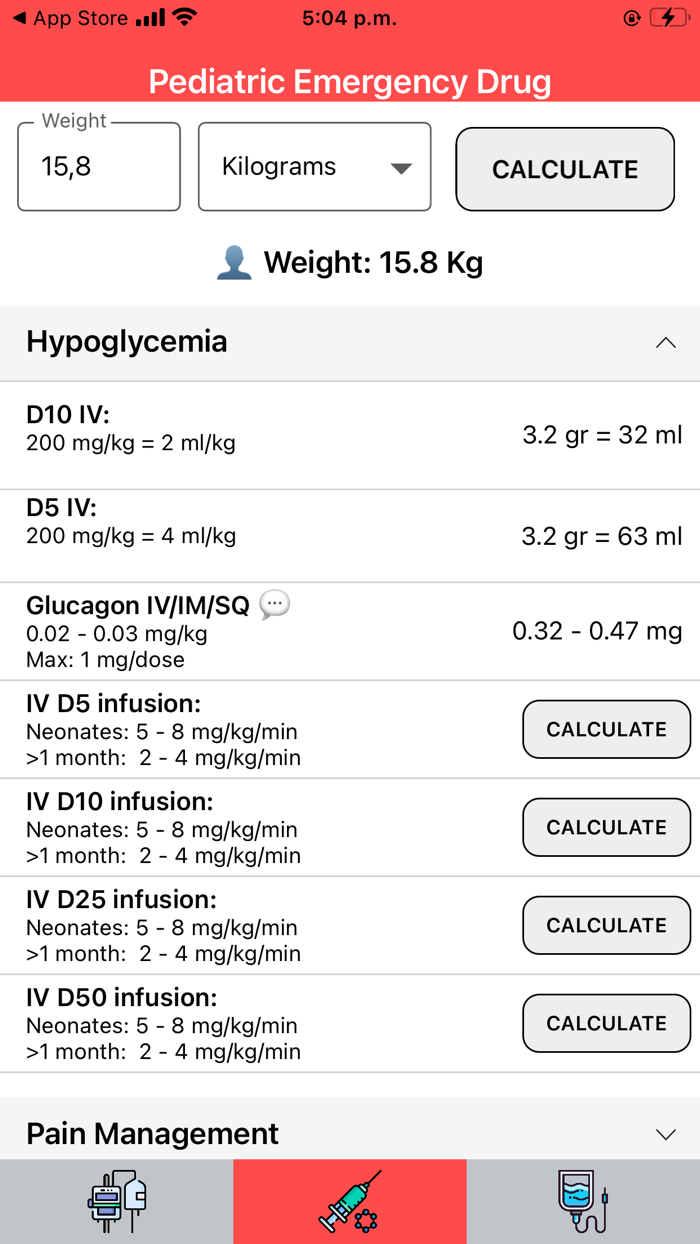This screenshot has height=1244, width=700.
Task: Tap the Weight: 15.8 Kg summary text
Action: pos(373,262)
